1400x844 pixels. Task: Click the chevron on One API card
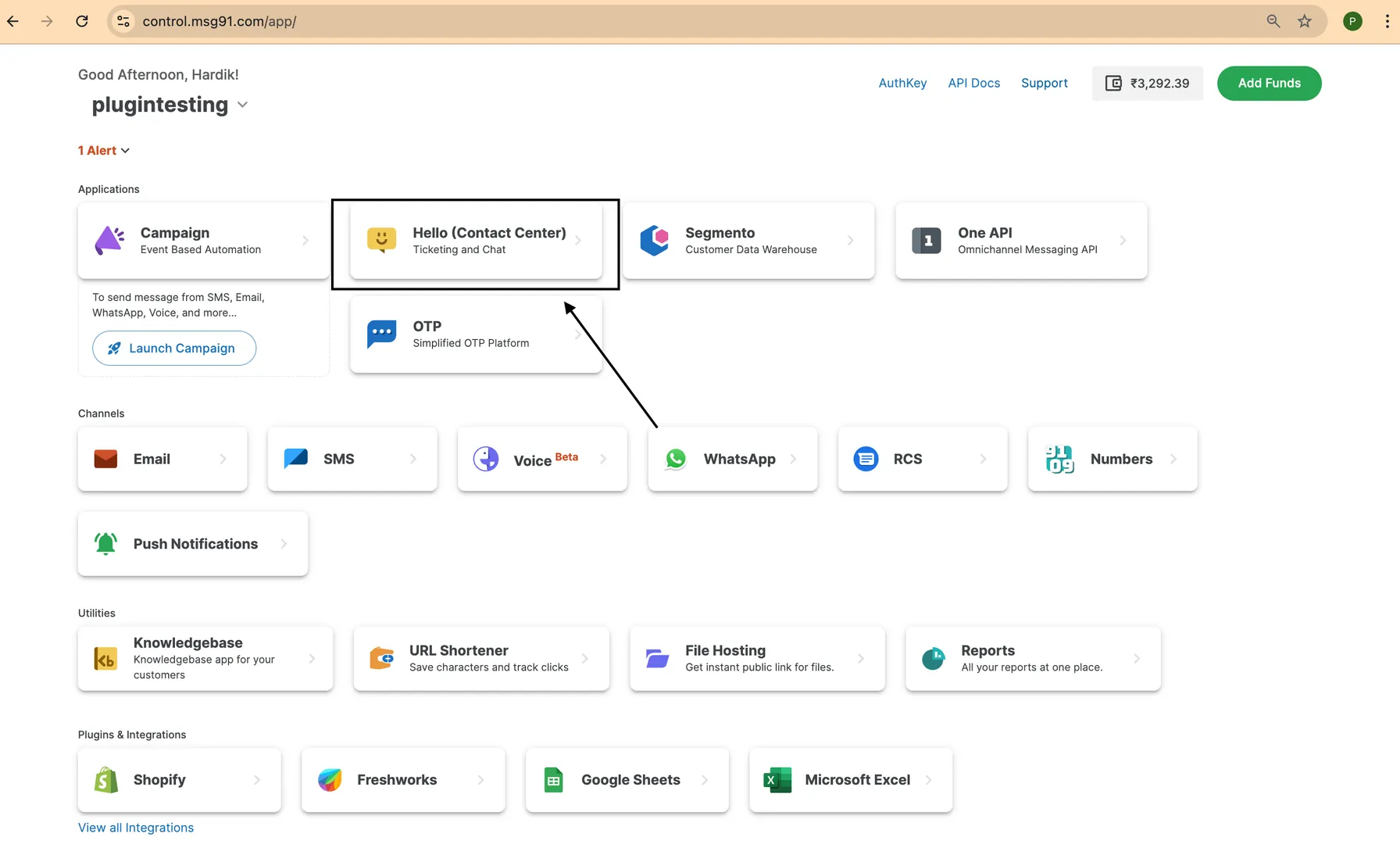coord(1123,241)
